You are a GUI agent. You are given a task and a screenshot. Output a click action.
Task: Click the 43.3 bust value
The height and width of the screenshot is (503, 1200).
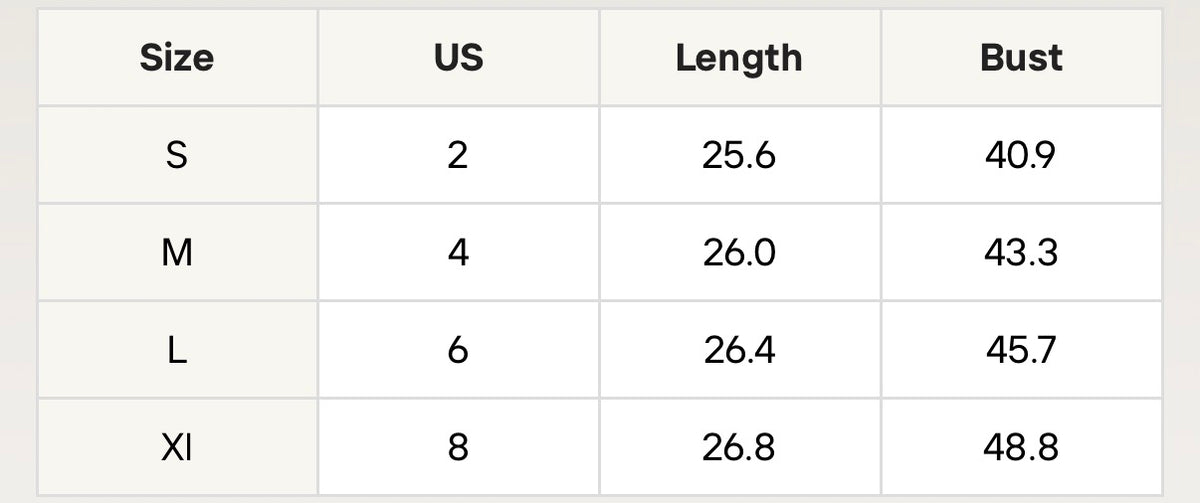click(x=1021, y=252)
